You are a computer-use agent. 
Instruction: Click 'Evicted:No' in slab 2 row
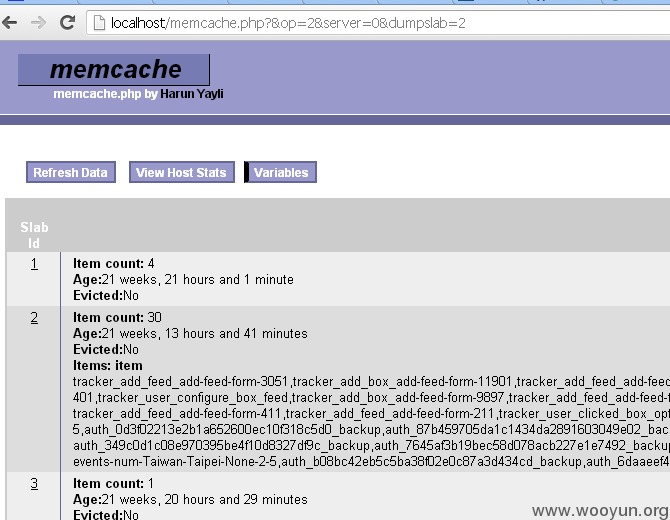[106, 350]
